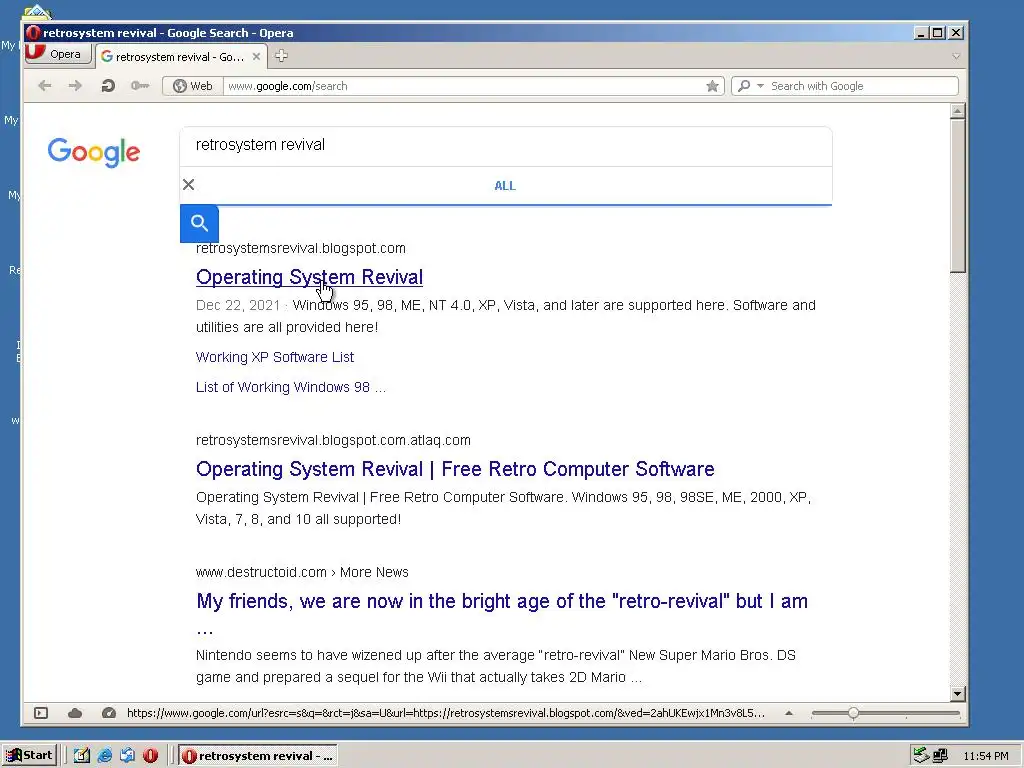
Task: Click the retrosystemsrevival.blogspot.com.atlaq.com URL text
Action: [333, 440]
